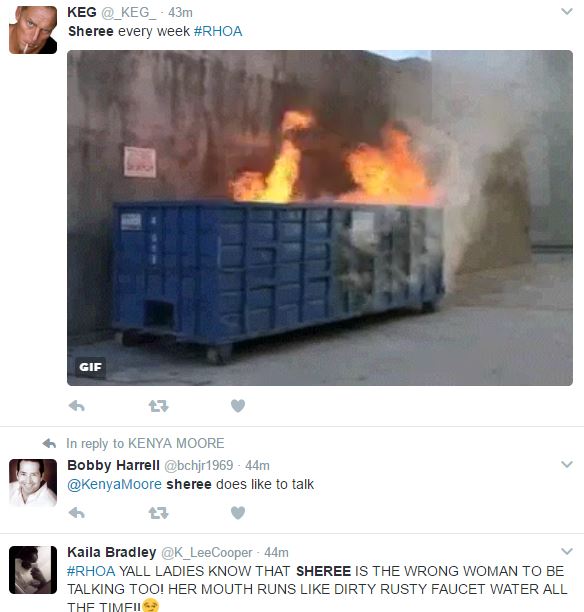Play the dumpster fire GIF
Image resolution: width=584 pixels, height=612 pixels.
(x=320, y=218)
